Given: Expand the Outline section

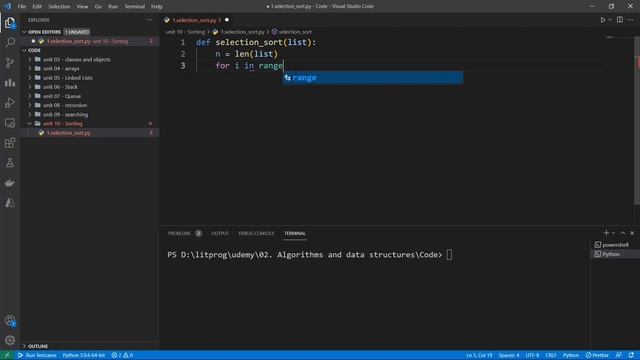Looking at the screenshot, I should (x=38, y=346).
